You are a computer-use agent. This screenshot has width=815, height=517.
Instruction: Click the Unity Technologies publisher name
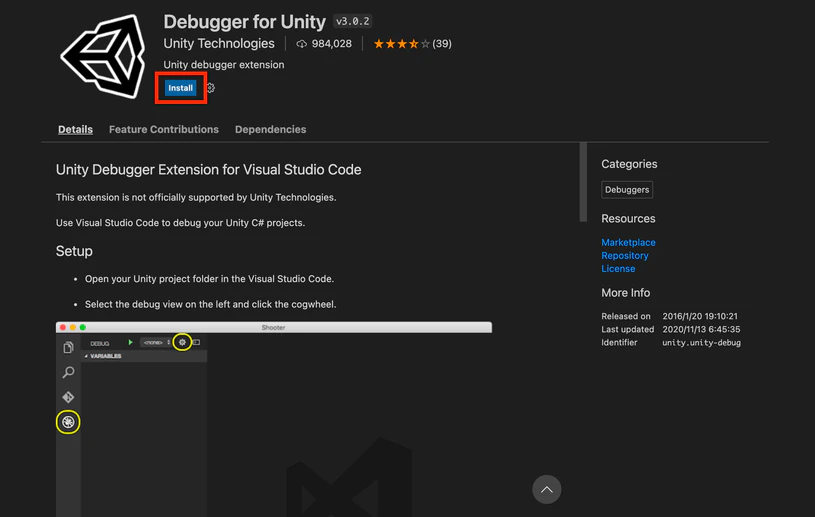point(219,44)
